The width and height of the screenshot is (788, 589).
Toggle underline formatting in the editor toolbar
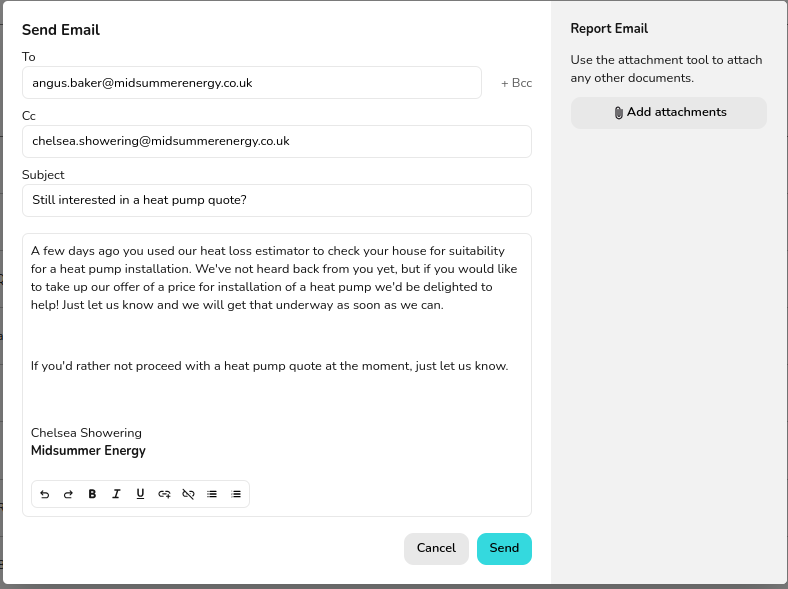click(x=140, y=494)
